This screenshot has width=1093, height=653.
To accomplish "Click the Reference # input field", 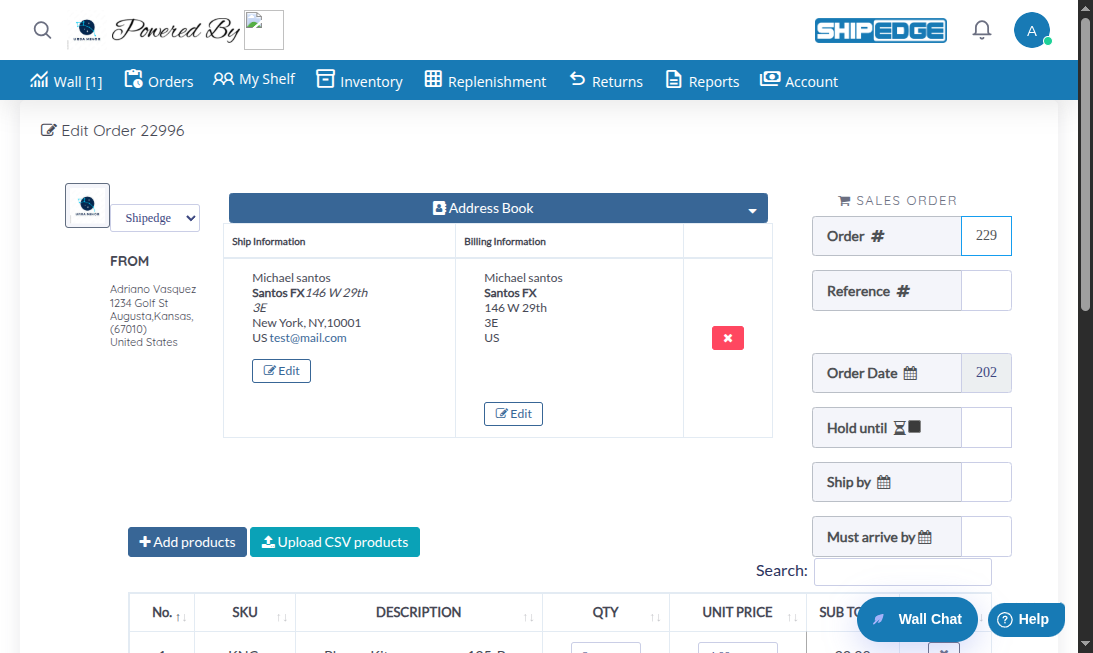I will (x=985, y=291).
